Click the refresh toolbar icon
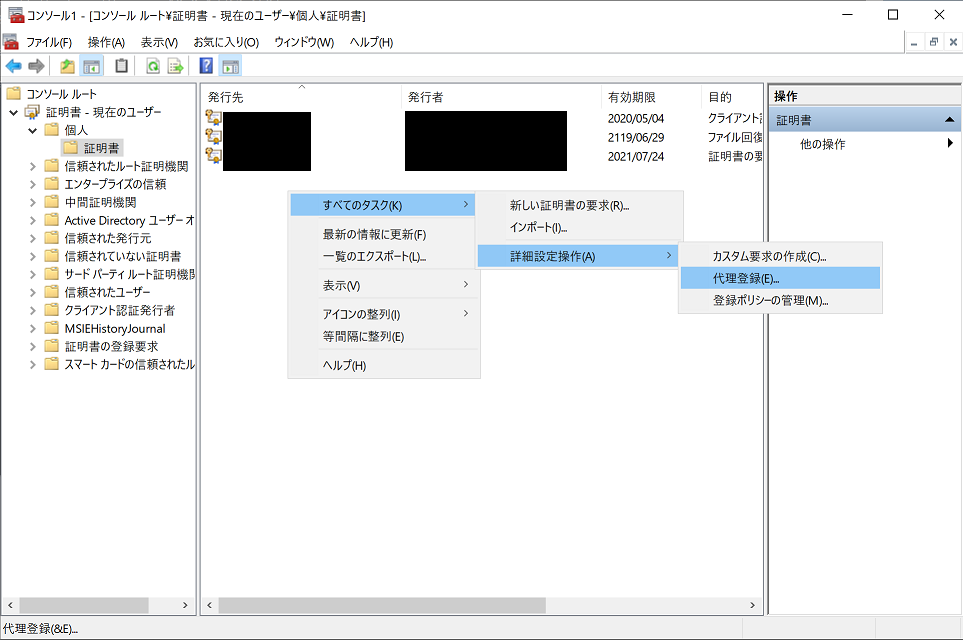The width and height of the screenshot is (963, 641). coord(152,66)
